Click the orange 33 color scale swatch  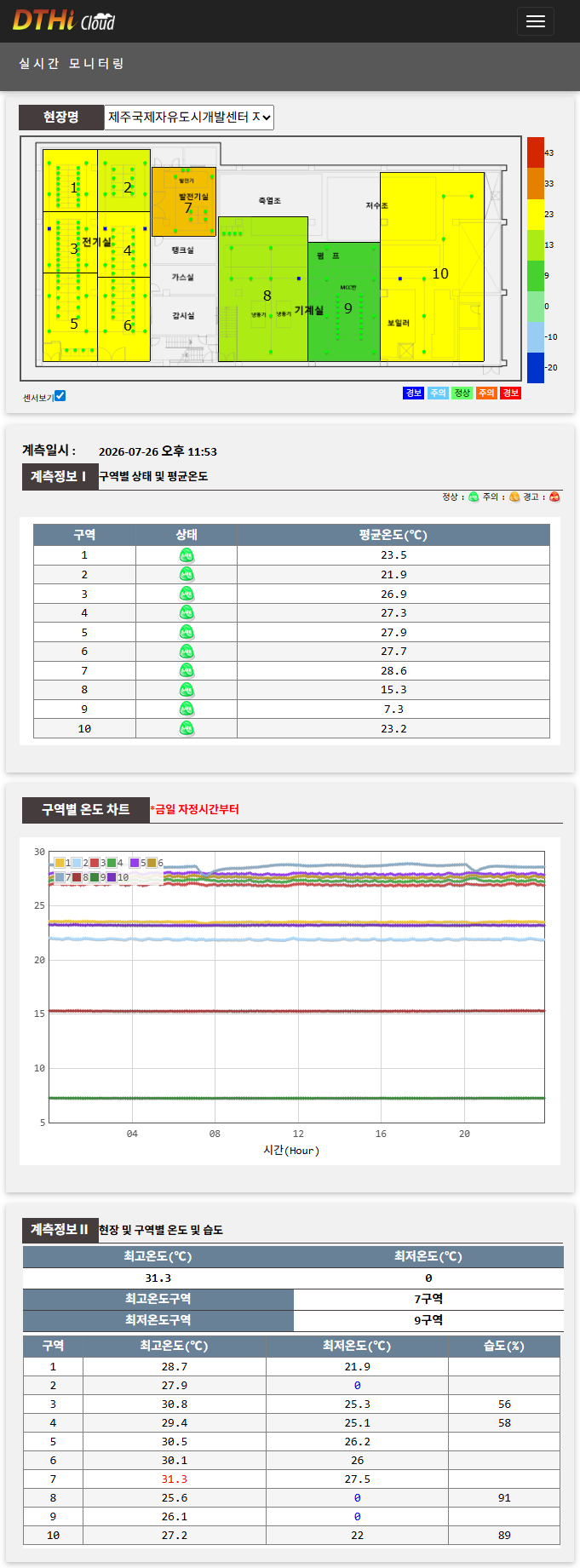pyautogui.click(x=536, y=183)
